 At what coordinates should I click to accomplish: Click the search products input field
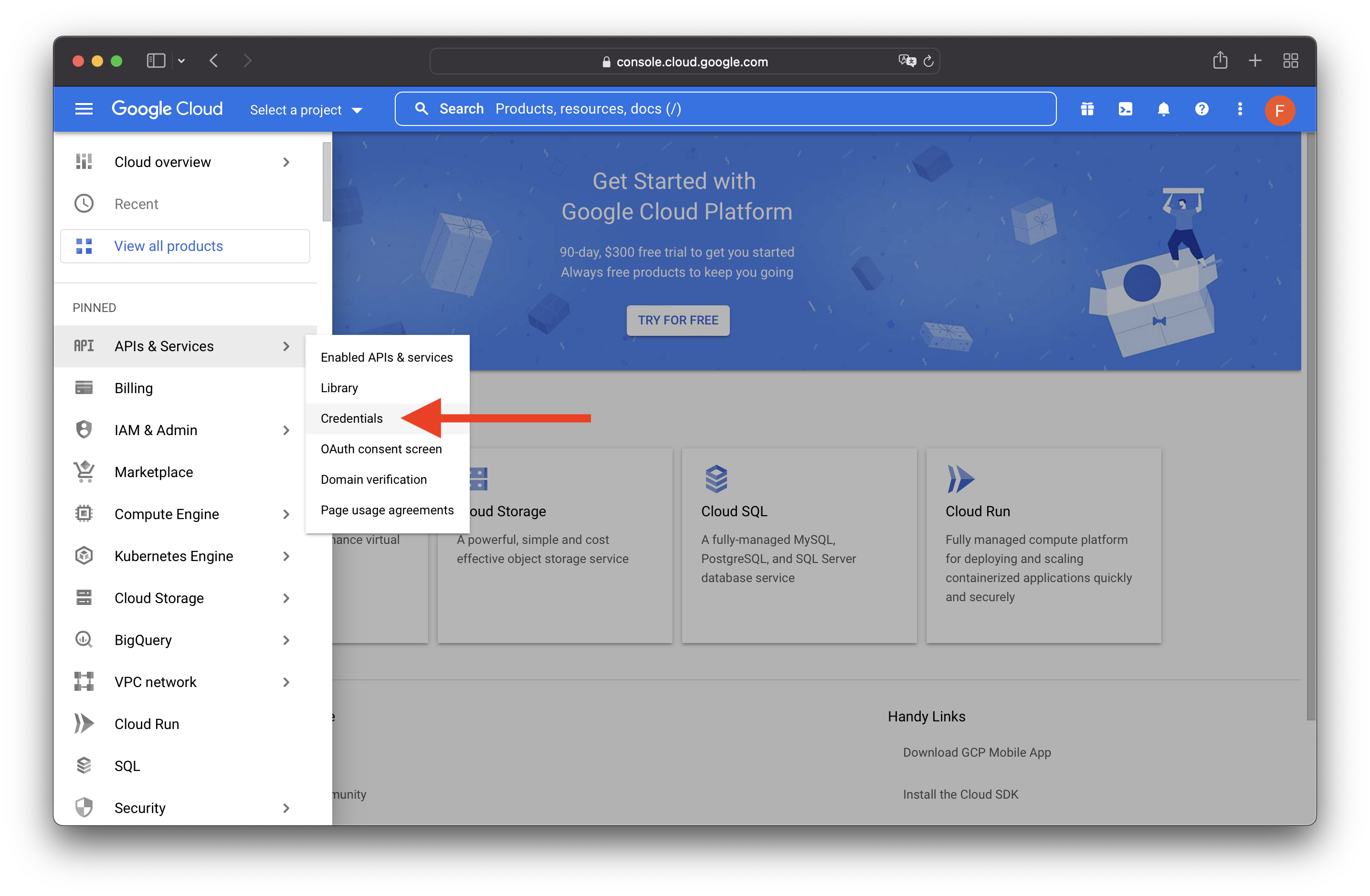click(x=725, y=109)
